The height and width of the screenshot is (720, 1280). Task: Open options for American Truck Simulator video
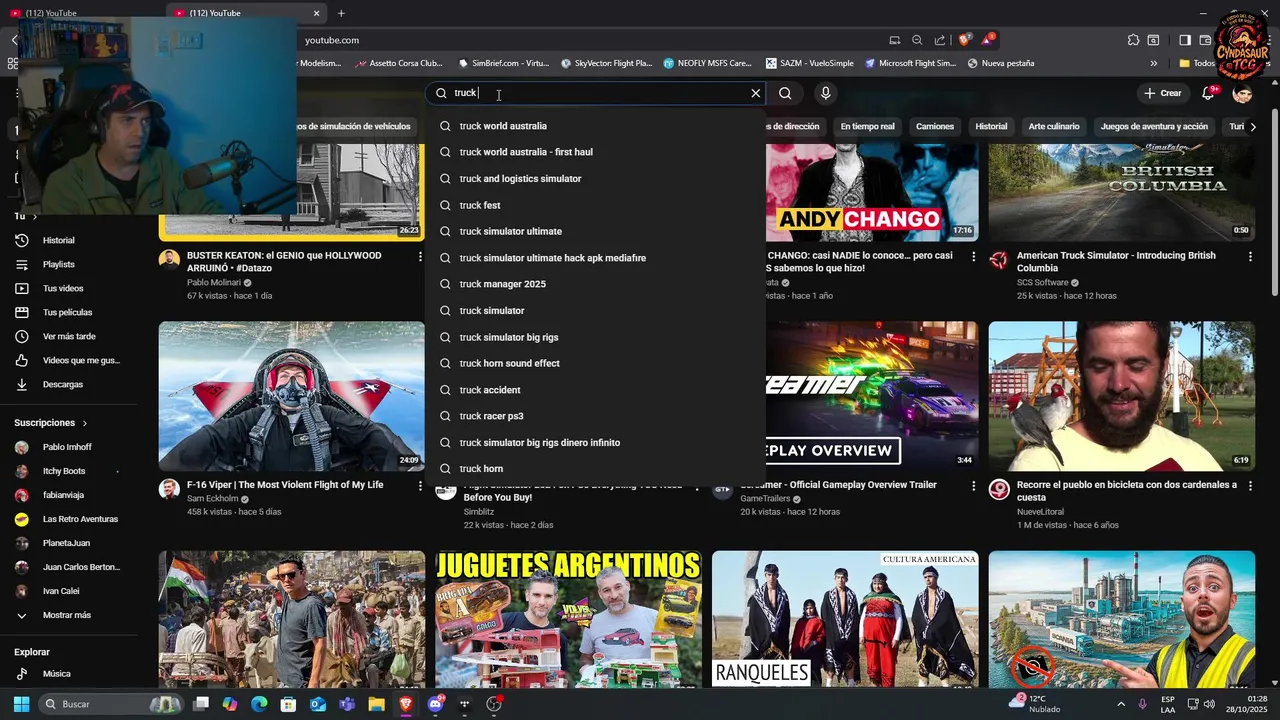coord(1250,257)
